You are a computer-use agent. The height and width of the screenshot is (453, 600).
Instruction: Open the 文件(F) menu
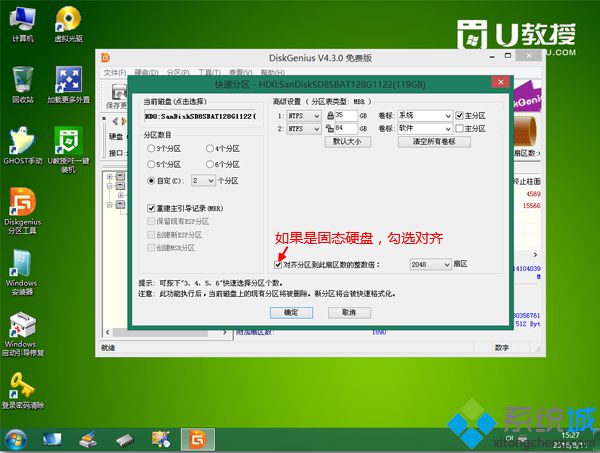click(115, 72)
